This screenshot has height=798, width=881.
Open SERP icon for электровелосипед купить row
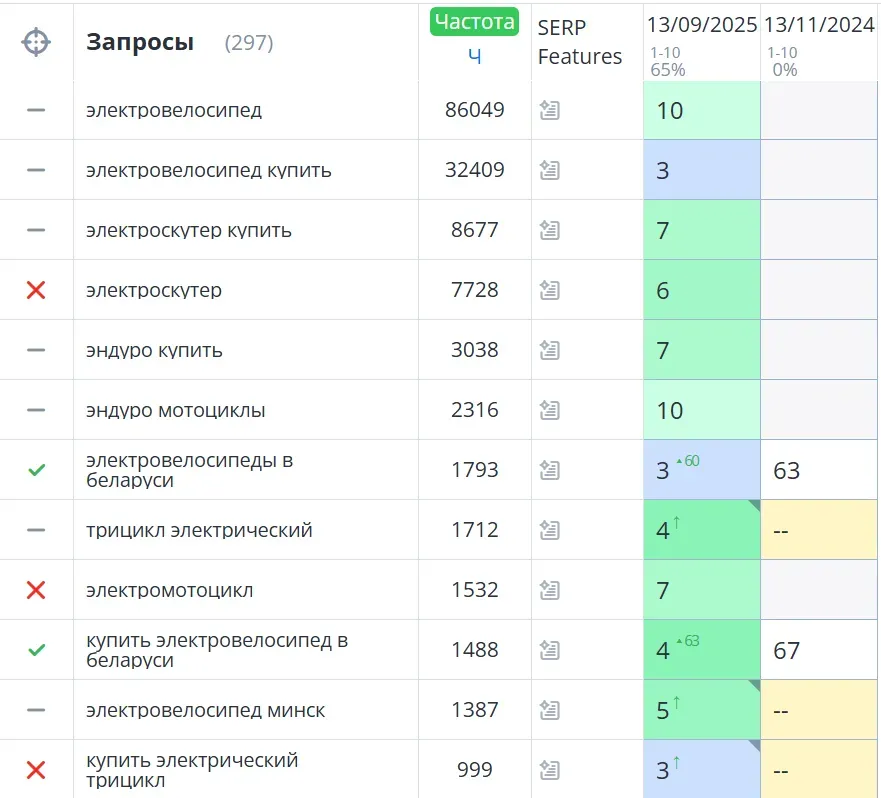(550, 170)
